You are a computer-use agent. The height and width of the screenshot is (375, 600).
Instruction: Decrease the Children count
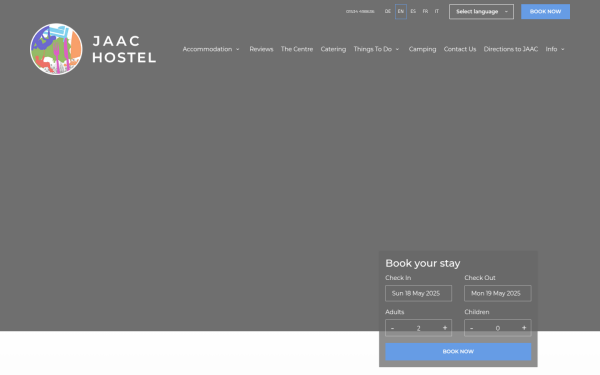point(471,328)
